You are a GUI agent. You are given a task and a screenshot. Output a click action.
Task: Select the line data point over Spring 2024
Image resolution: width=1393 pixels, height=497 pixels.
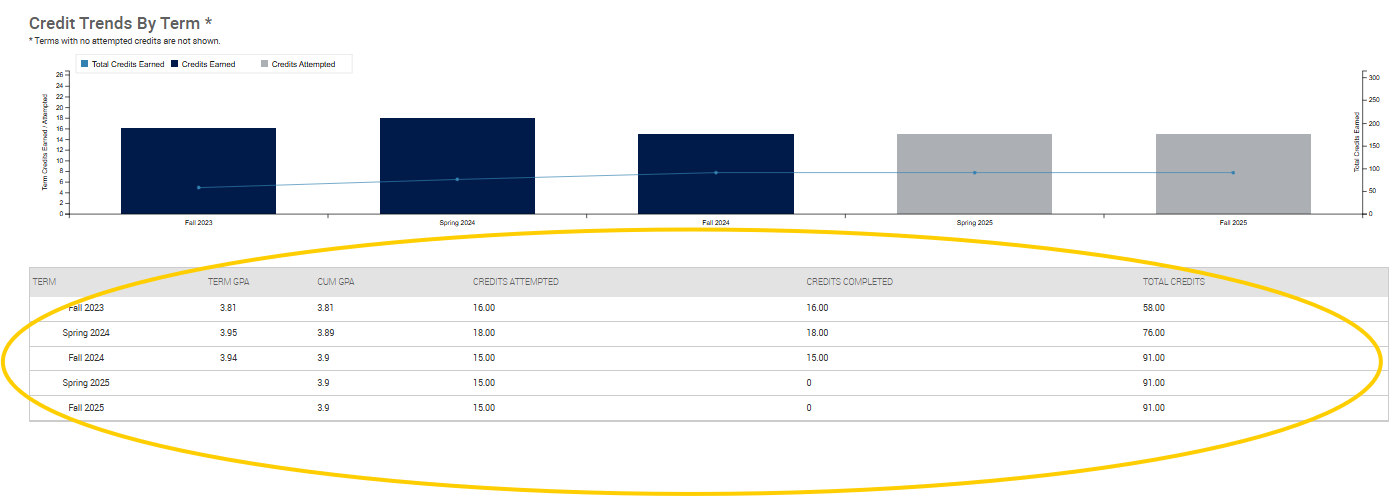pos(457,179)
